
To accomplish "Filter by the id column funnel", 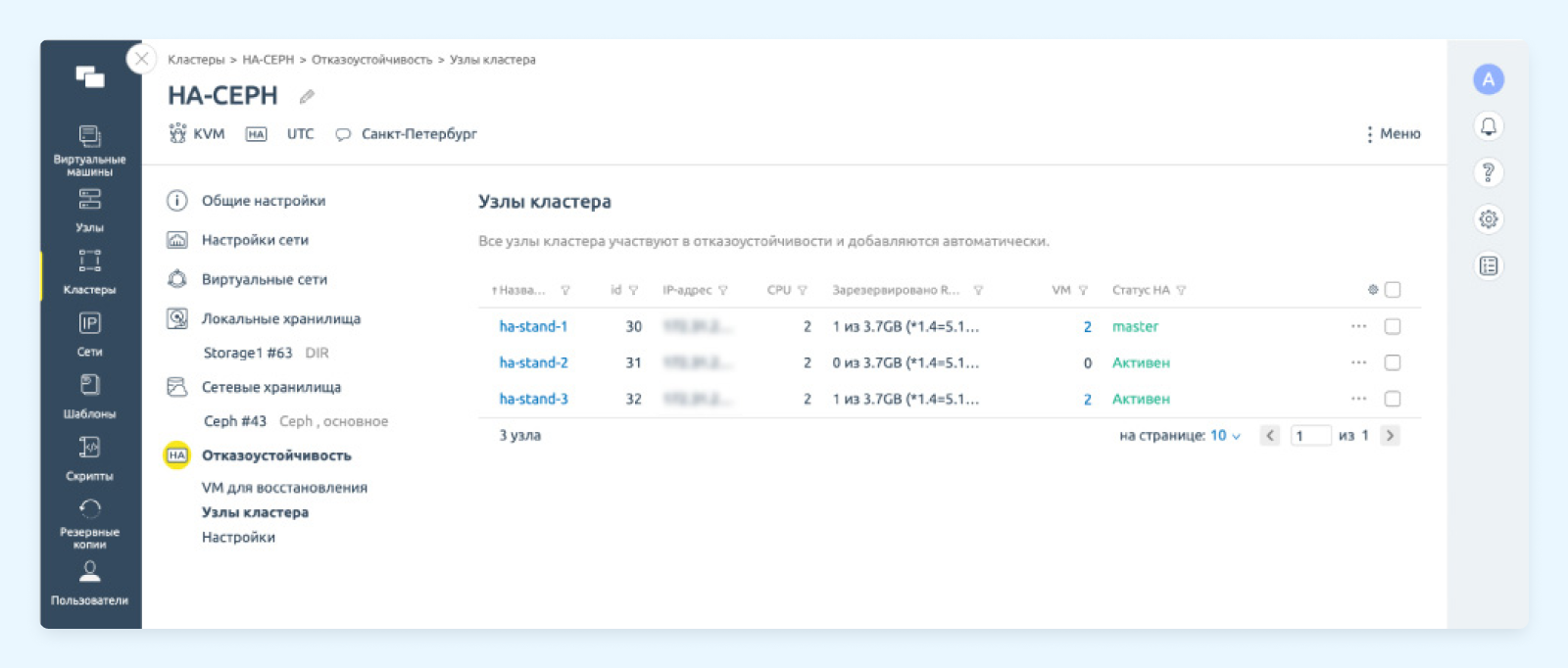I will tap(633, 290).
